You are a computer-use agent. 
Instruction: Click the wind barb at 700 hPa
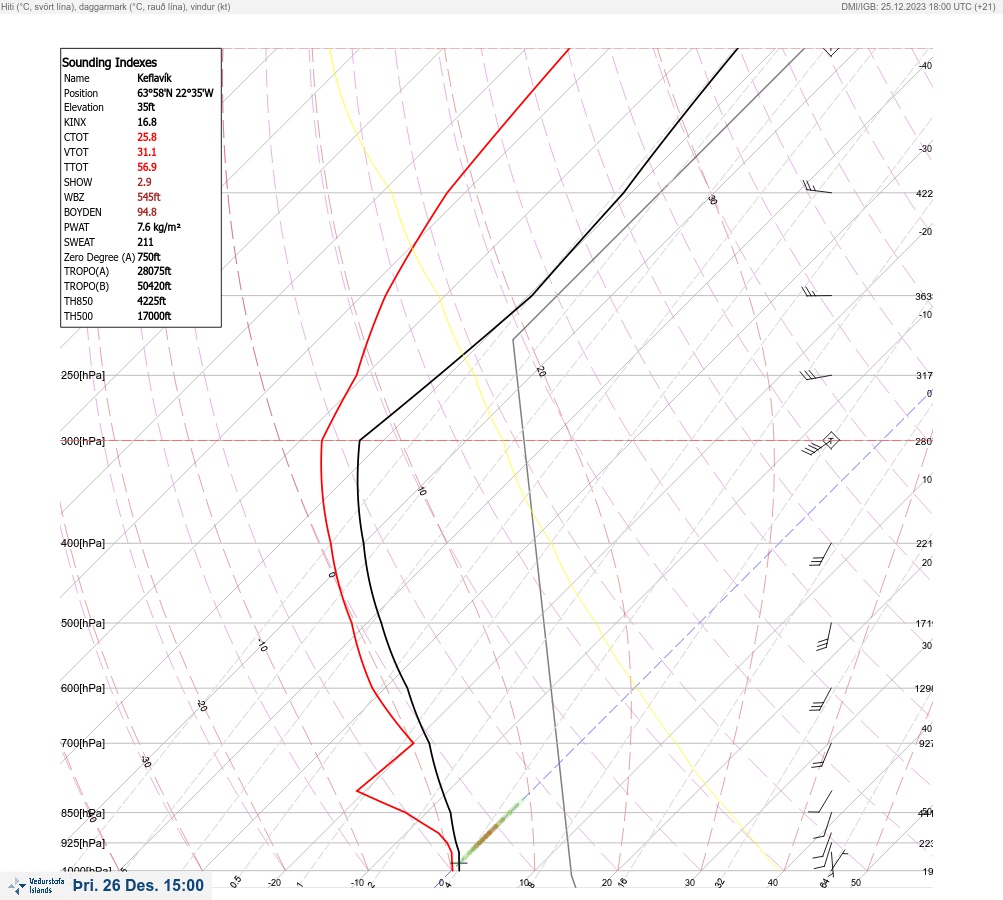click(822, 755)
